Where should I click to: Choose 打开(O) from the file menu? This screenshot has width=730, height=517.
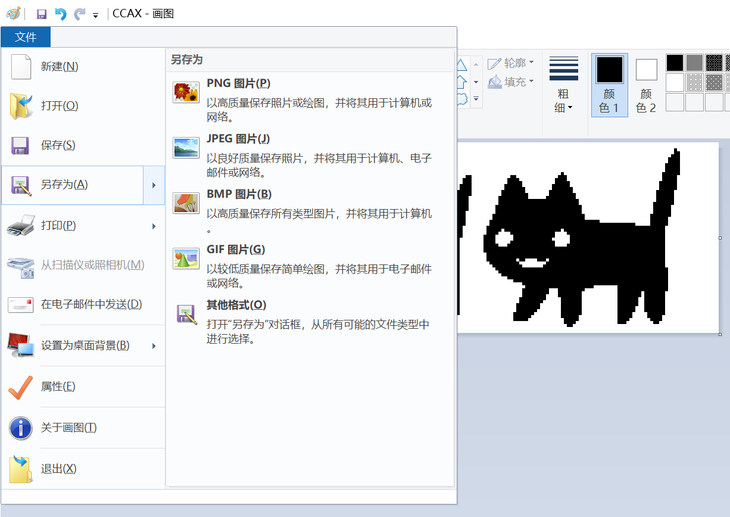coord(83,106)
